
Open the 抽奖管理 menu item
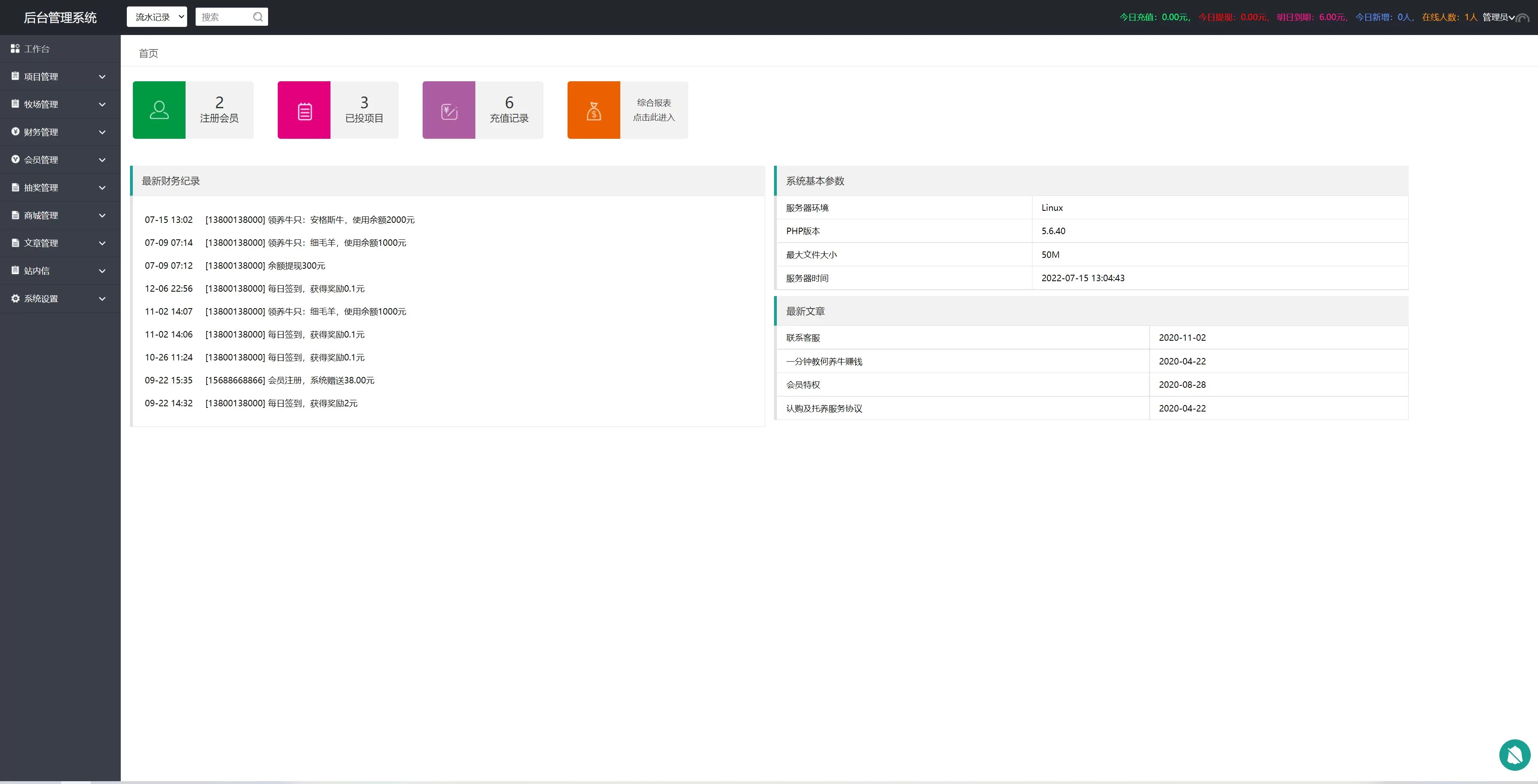coord(41,188)
